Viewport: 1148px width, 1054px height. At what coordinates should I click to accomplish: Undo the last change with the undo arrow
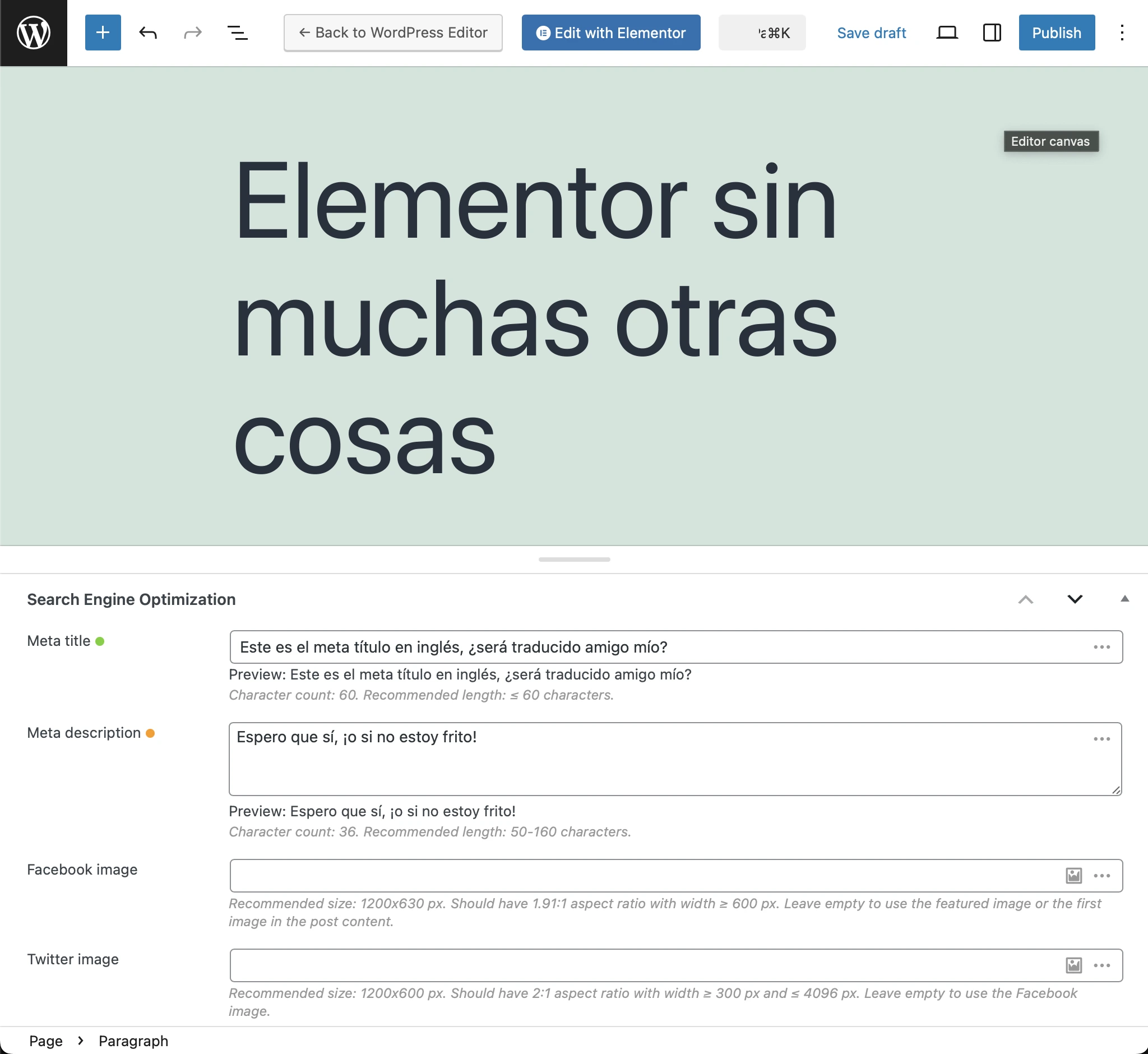pyautogui.click(x=148, y=33)
